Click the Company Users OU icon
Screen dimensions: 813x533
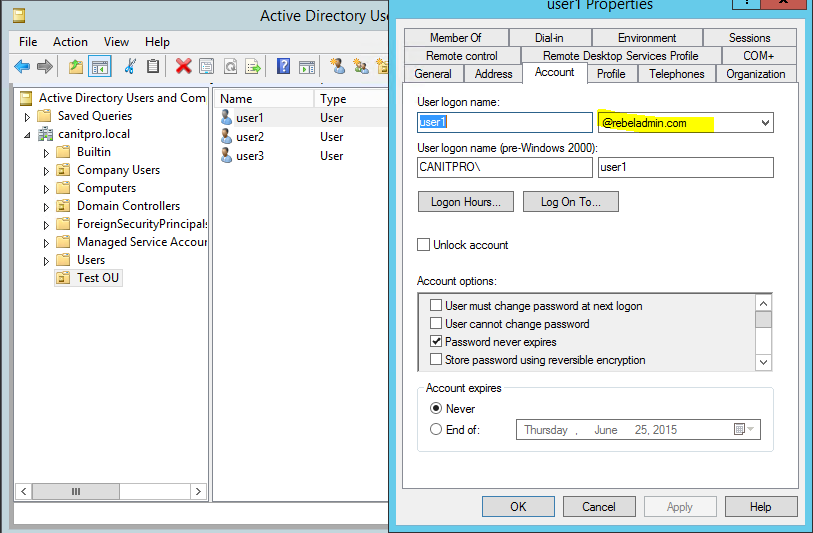[63, 170]
